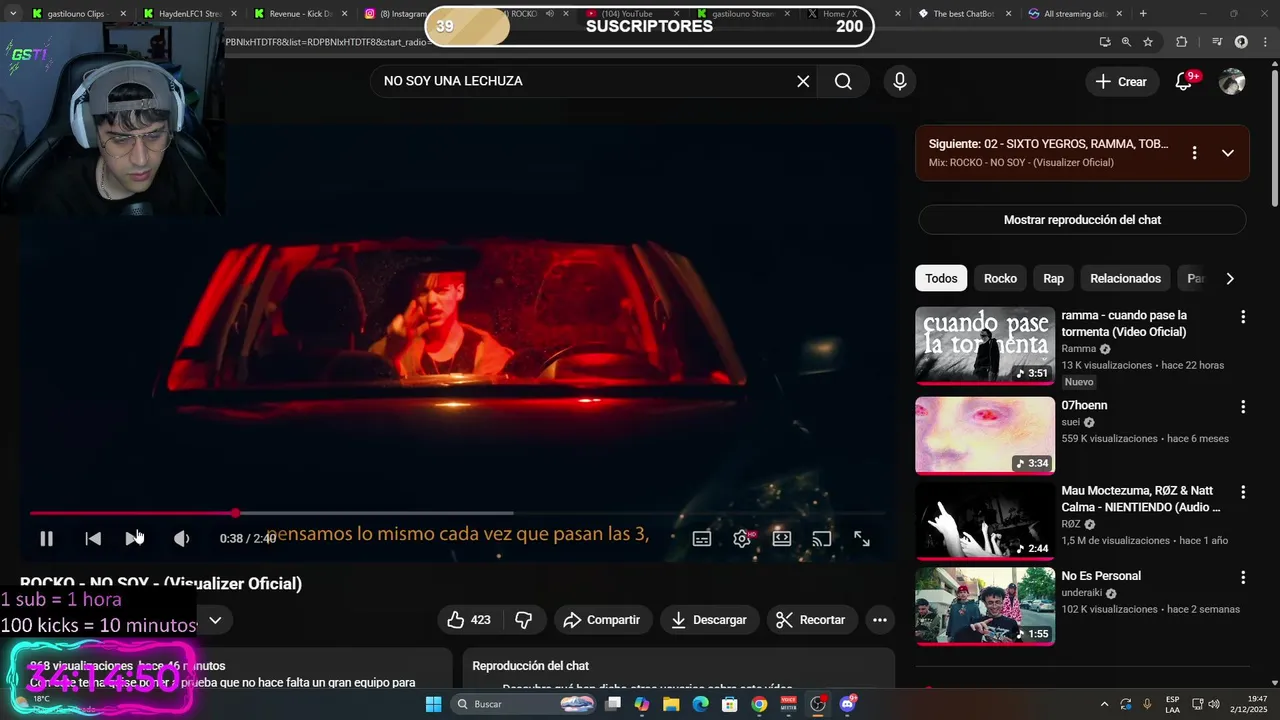The image size is (1280, 720).
Task: Open the account avatar menu
Action: click(x=1232, y=82)
